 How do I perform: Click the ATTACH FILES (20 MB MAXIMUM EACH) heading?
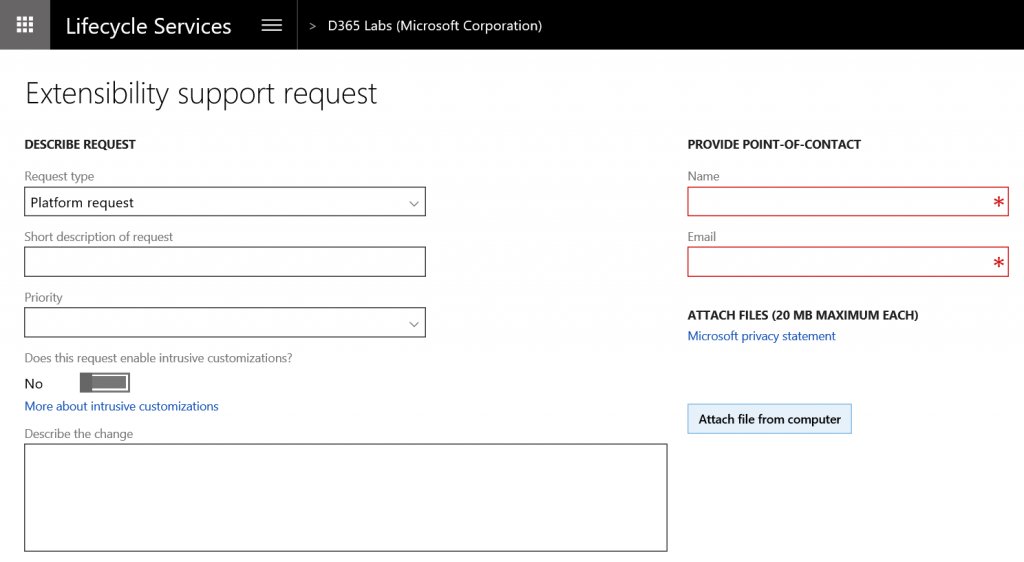(x=803, y=315)
